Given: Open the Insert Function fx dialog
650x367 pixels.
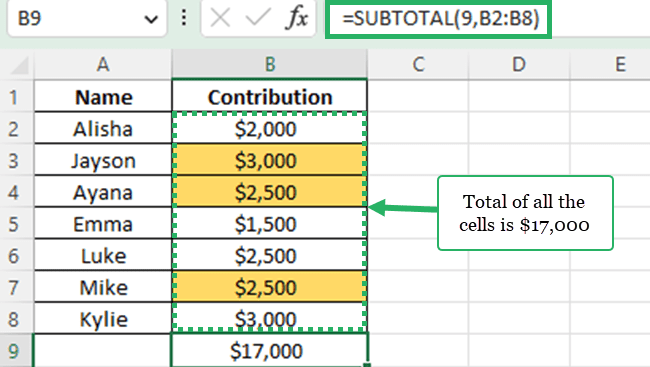Looking at the screenshot, I should 296,18.
